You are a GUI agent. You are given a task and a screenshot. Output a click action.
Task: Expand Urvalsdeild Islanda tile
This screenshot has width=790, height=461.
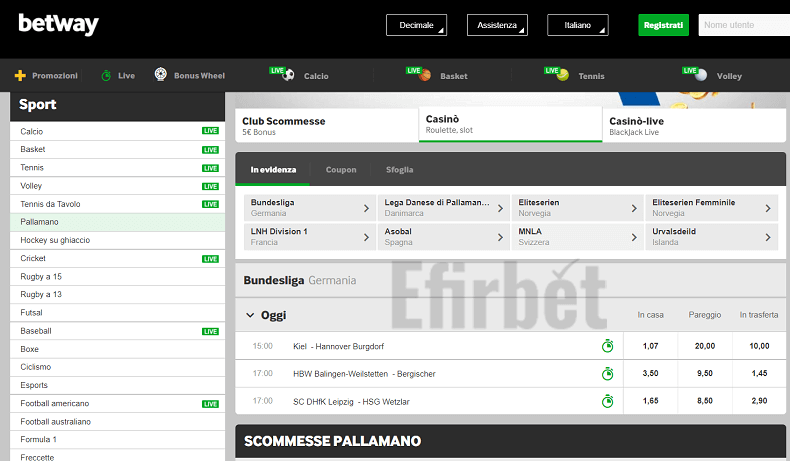711,237
